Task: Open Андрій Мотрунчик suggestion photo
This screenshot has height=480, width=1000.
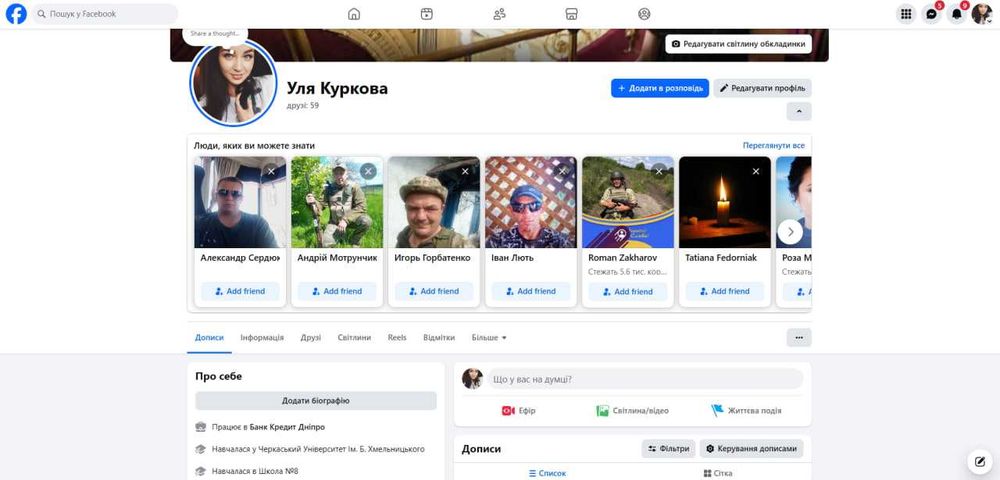Action: [337, 202]
